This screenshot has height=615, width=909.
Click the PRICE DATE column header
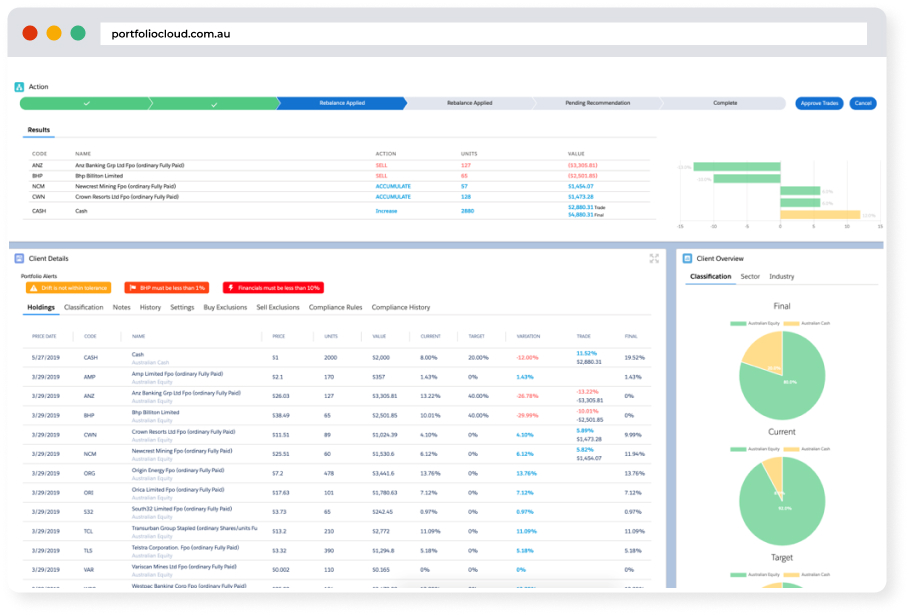[x=44, y=336]
